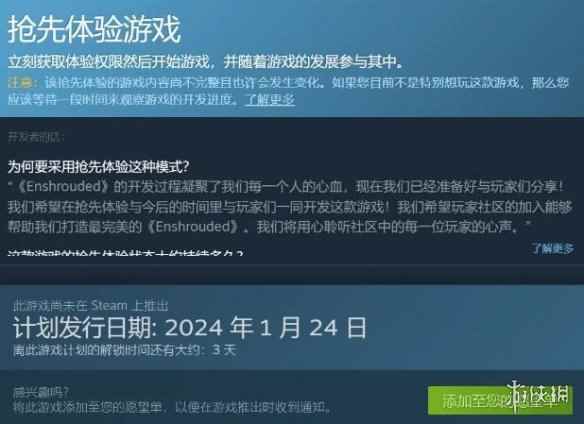Click the partially hidden second question heading

pyautogui.click(x=126, y=253)
